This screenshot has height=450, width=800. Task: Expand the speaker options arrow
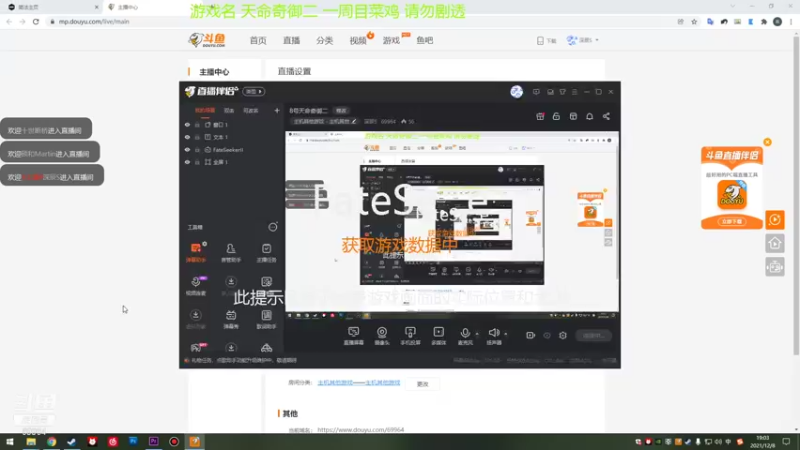506,334
